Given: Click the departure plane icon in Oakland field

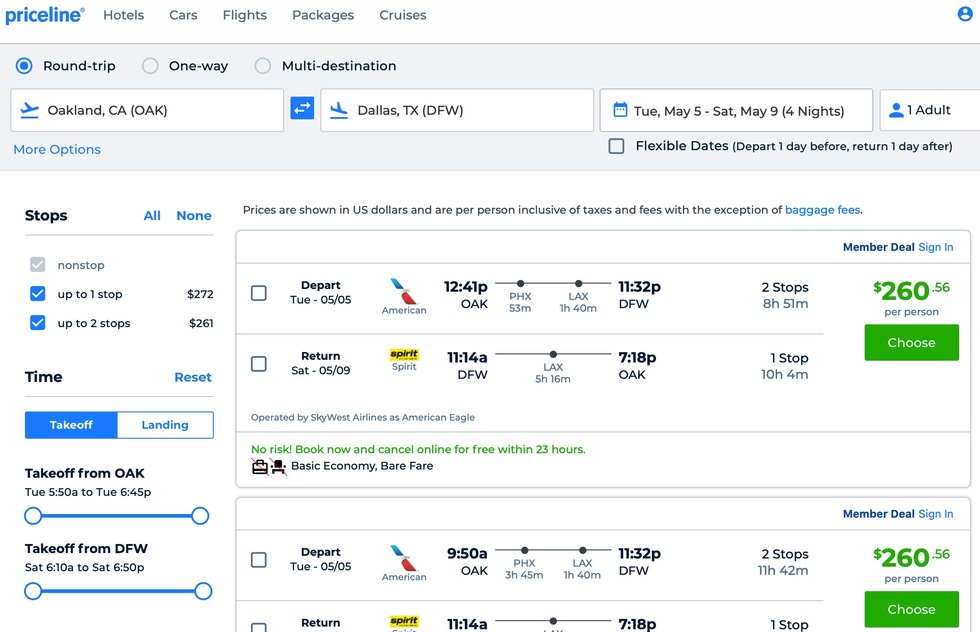Looking at the screenshot, I should tap(29, 110).
